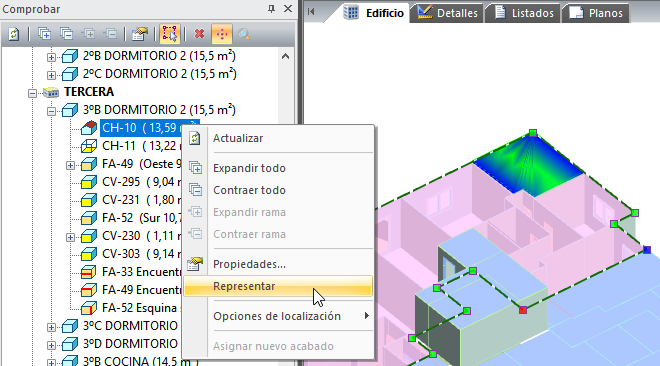The height and width of the screenshot is (366, 660).
Task: Toggle the orange move/locate toolbar button
Action: point(222,34)
